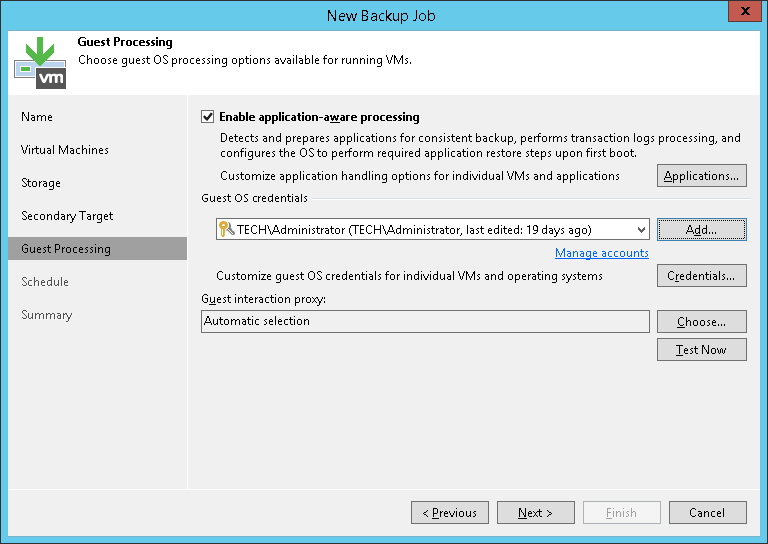Click the VM backup wizard header icon
Screen dimensions: 768x544
[x=40, y=62]
